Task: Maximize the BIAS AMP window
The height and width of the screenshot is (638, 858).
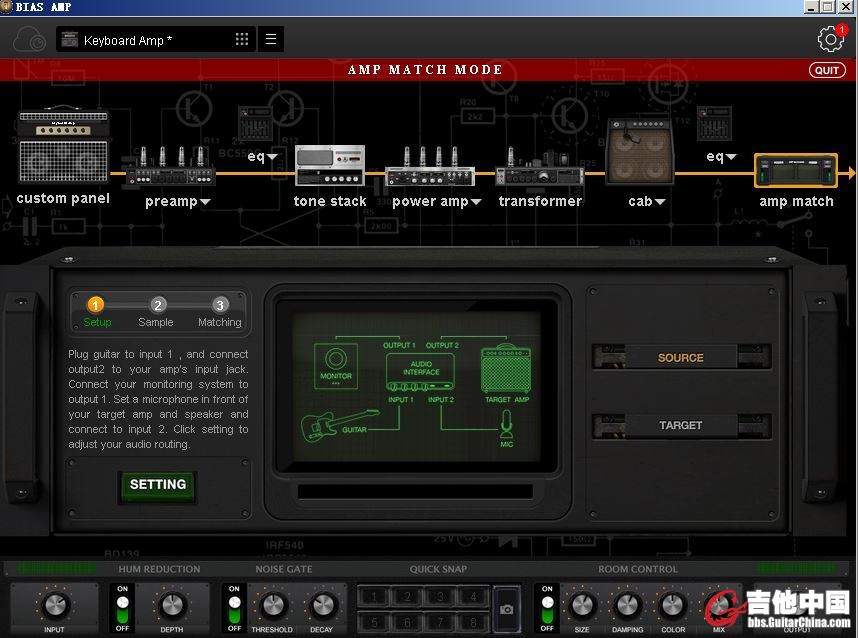Action: coord(828,7)
